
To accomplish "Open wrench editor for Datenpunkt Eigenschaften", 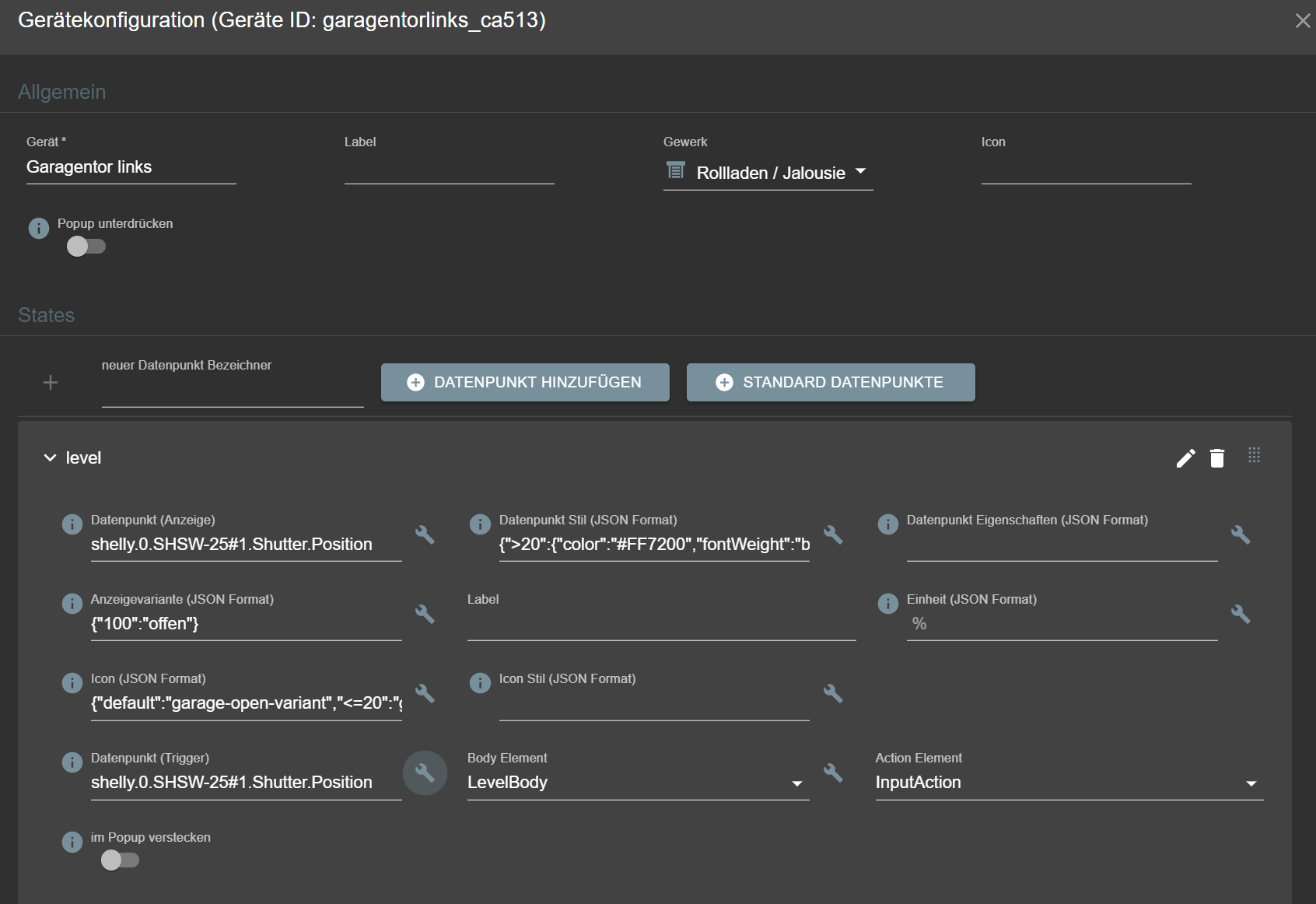I will pos(1241,534).
